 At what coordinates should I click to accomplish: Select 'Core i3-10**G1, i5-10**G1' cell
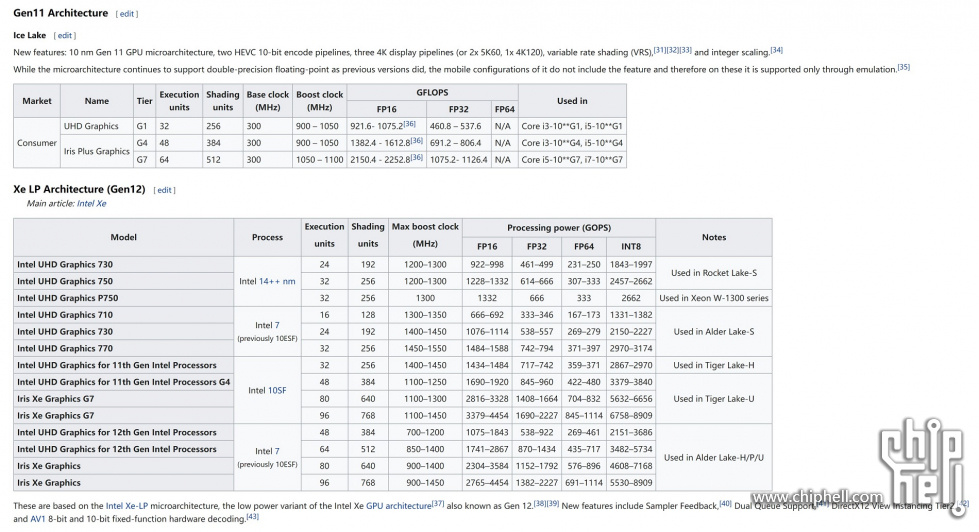click(572, 126)
